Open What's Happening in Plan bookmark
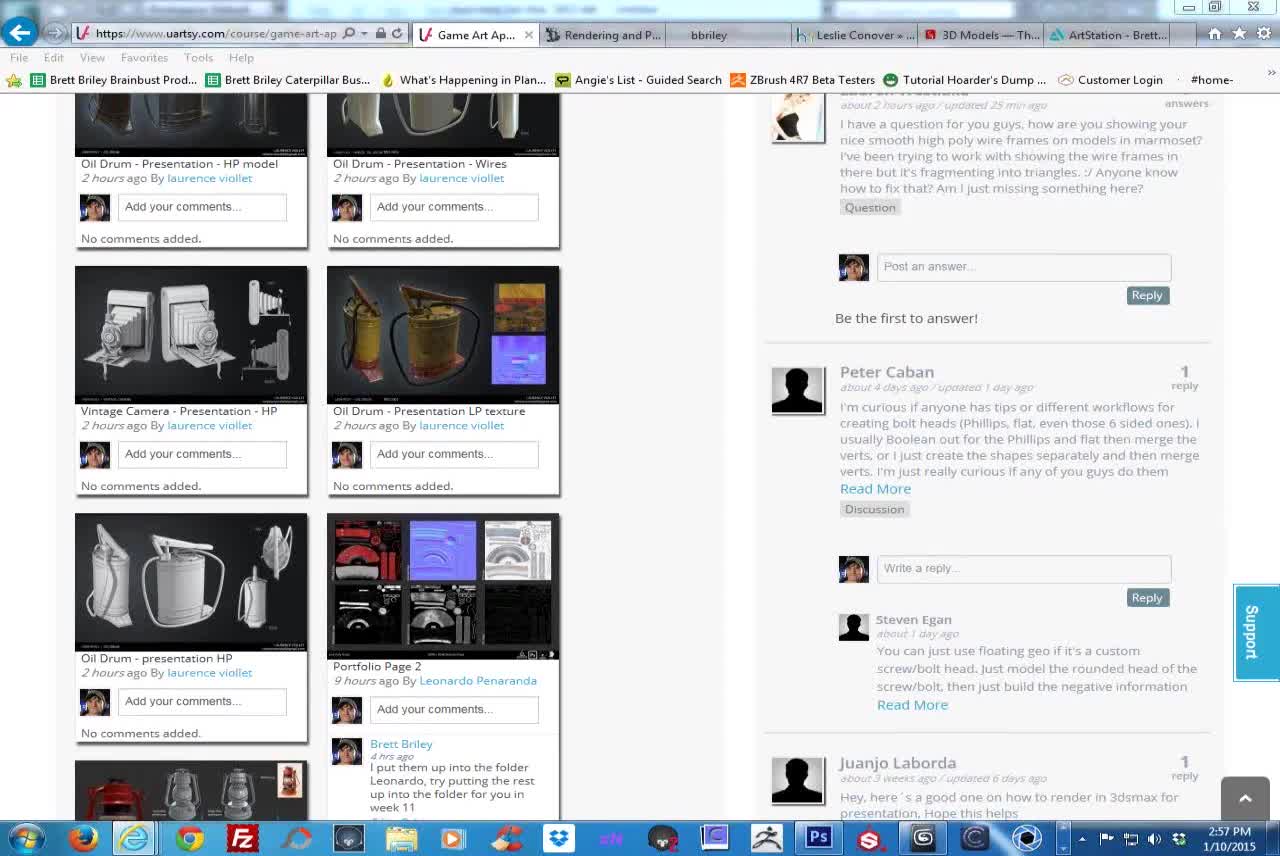 [x=463, y=80]
